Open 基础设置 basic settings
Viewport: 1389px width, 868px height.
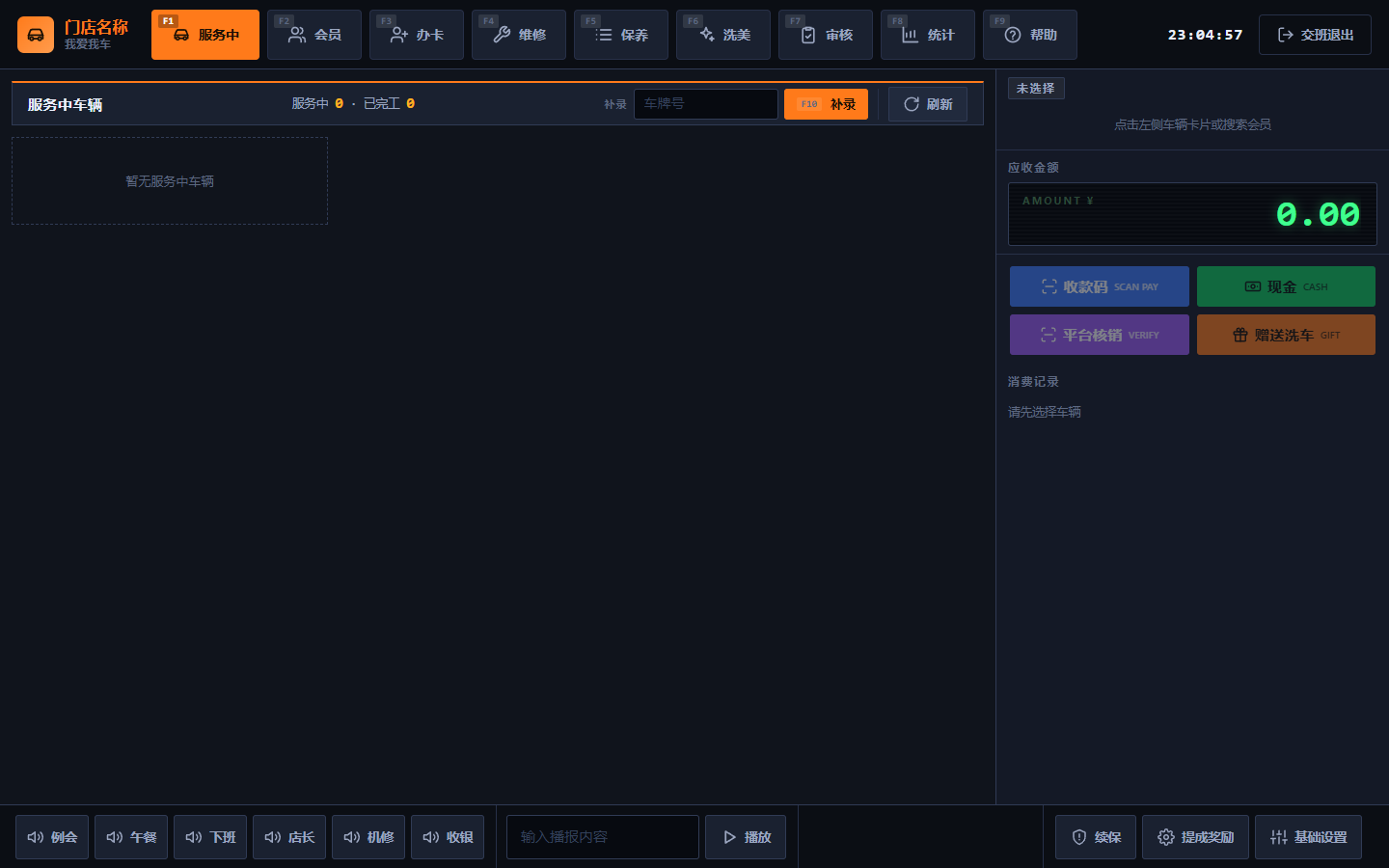click(1308, 837)
